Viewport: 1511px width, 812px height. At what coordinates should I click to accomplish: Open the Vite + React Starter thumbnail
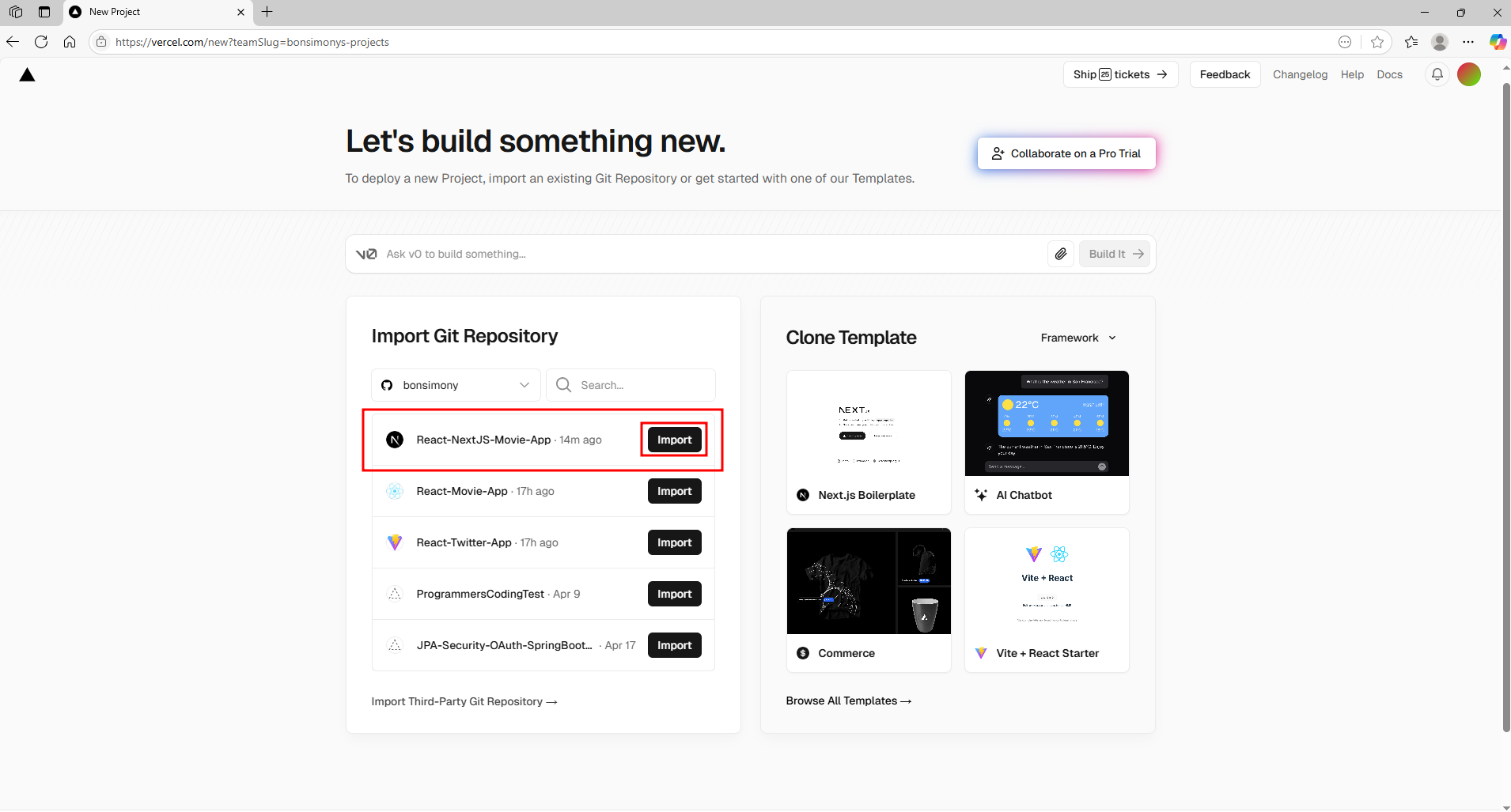pos(1047,581)
